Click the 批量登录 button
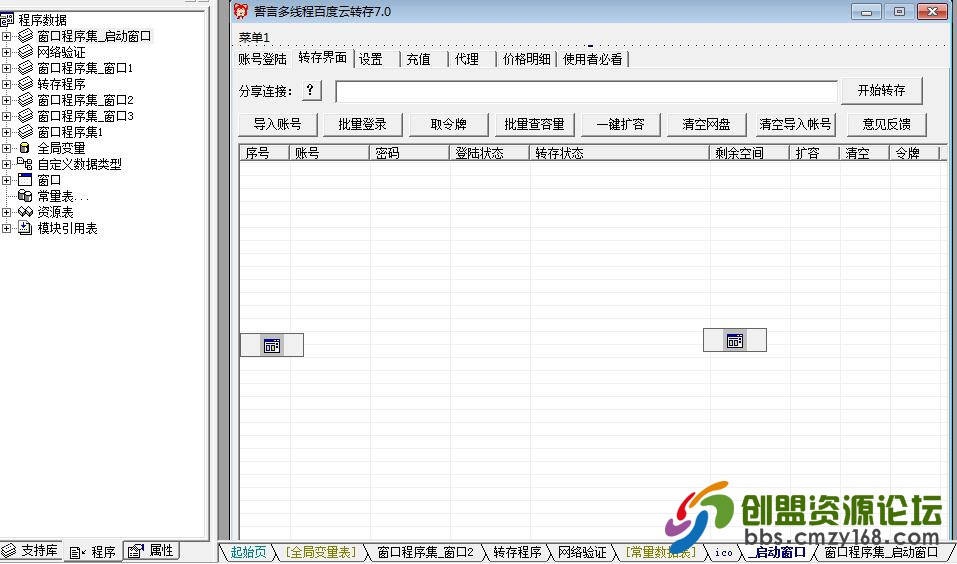The height and width of the screenshot is (564, 957). click(363, 125)
